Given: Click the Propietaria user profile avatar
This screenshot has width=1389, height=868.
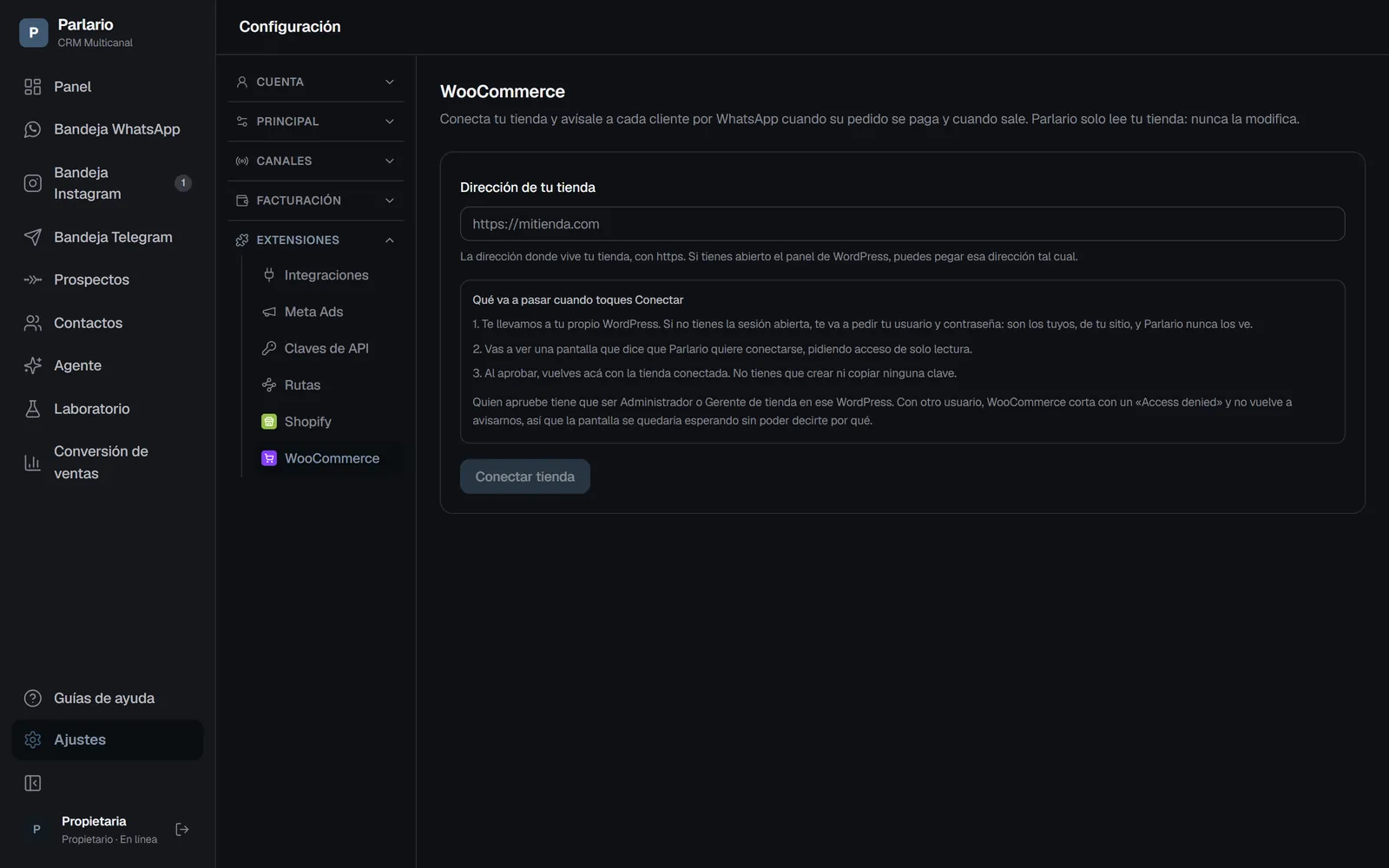Looking at the screenshot, I should 36,830.
